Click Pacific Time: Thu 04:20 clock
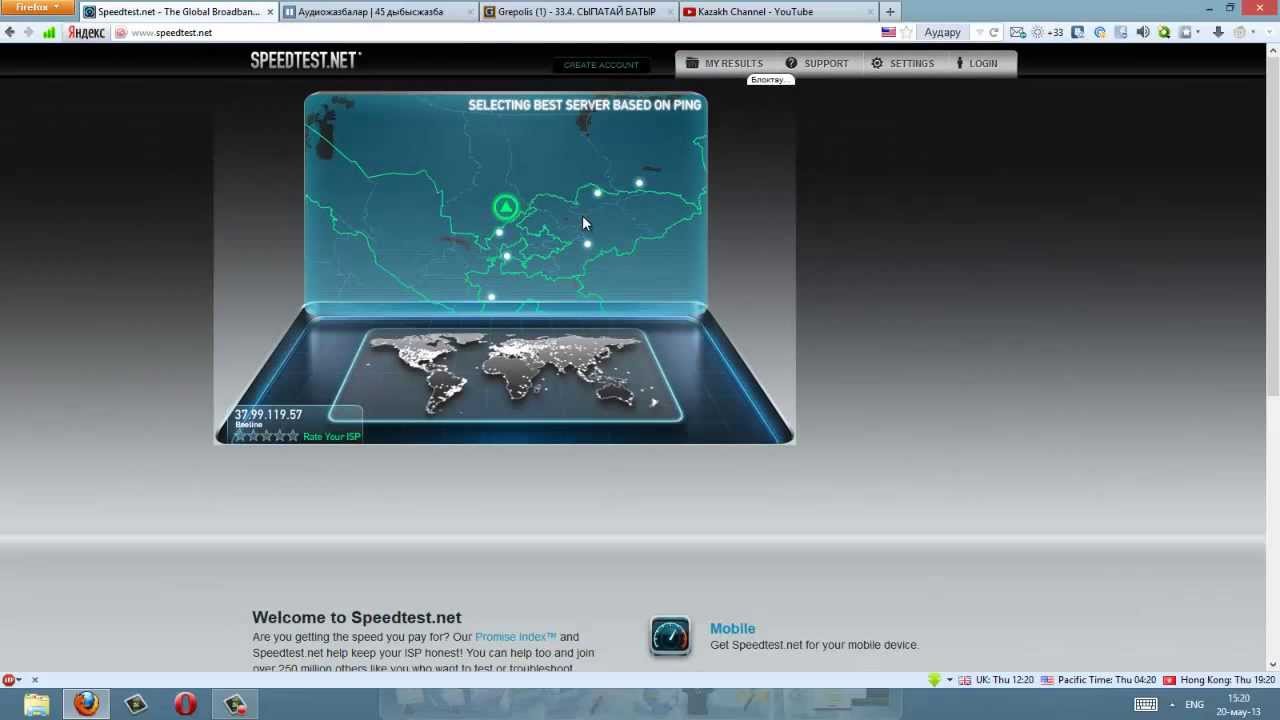Image resolution: width=1280 pixels, height=720 pixels. (x=1098, y=680)
